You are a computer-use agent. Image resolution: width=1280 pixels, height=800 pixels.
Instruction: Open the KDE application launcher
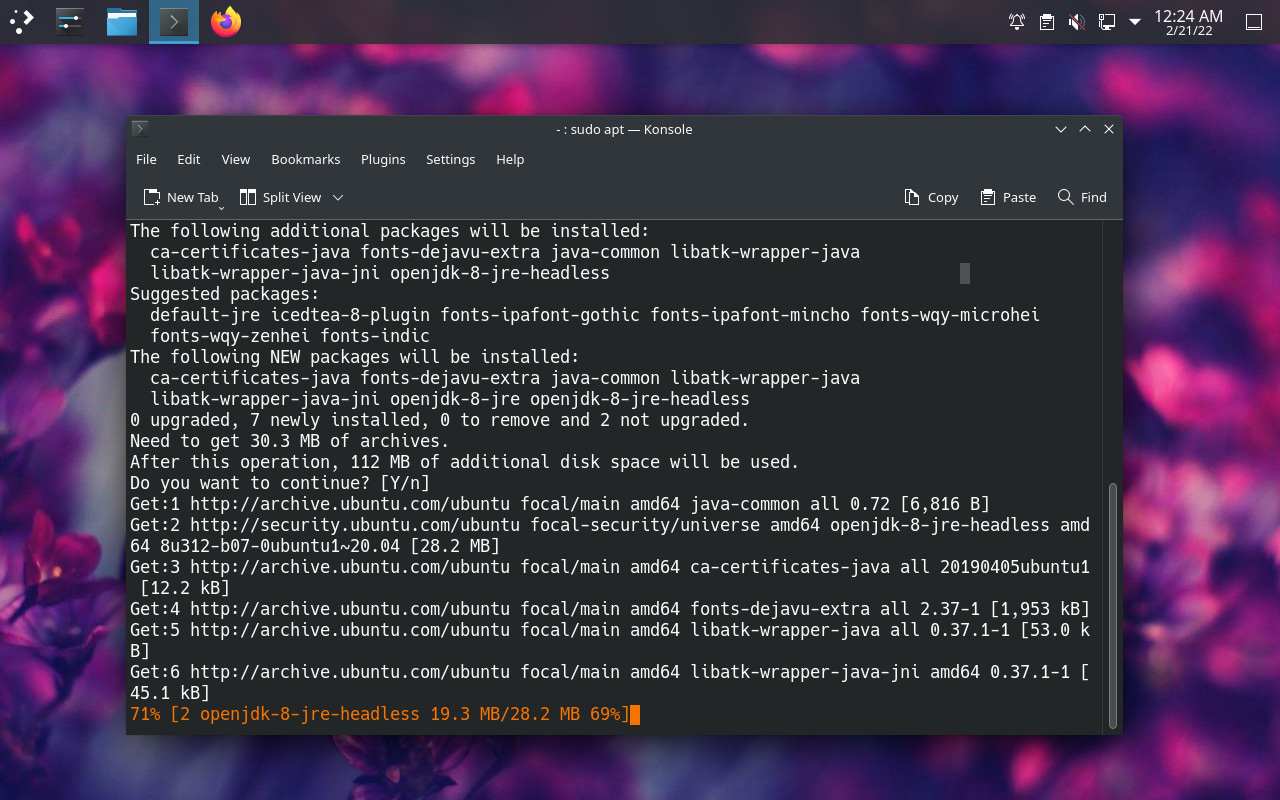click(21, 21)
